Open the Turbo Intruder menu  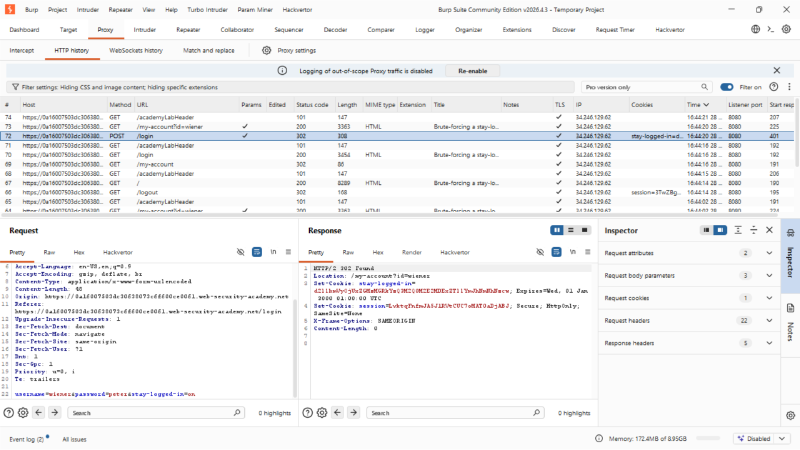click(x=207, y=10)
